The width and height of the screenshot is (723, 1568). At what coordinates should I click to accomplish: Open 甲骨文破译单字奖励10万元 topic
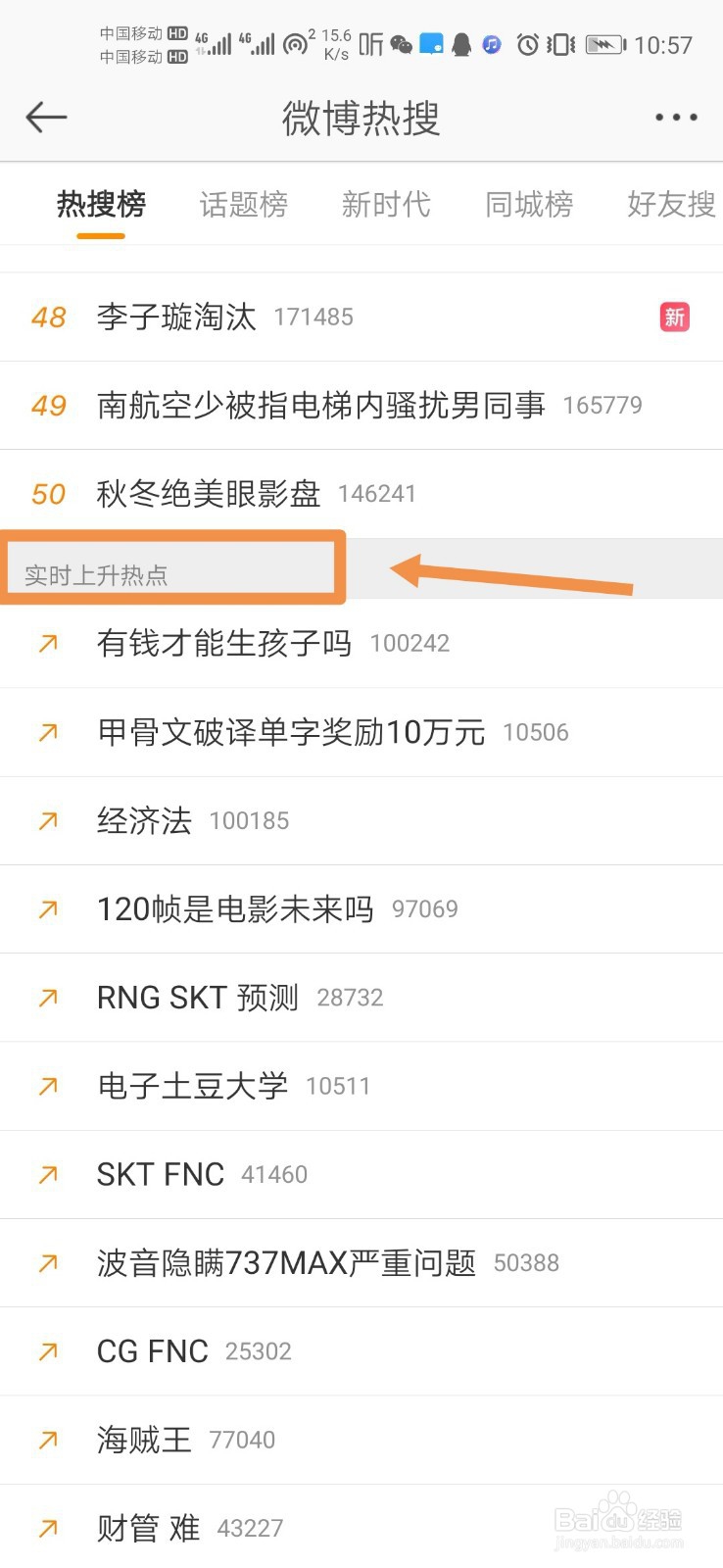(361, 732)
